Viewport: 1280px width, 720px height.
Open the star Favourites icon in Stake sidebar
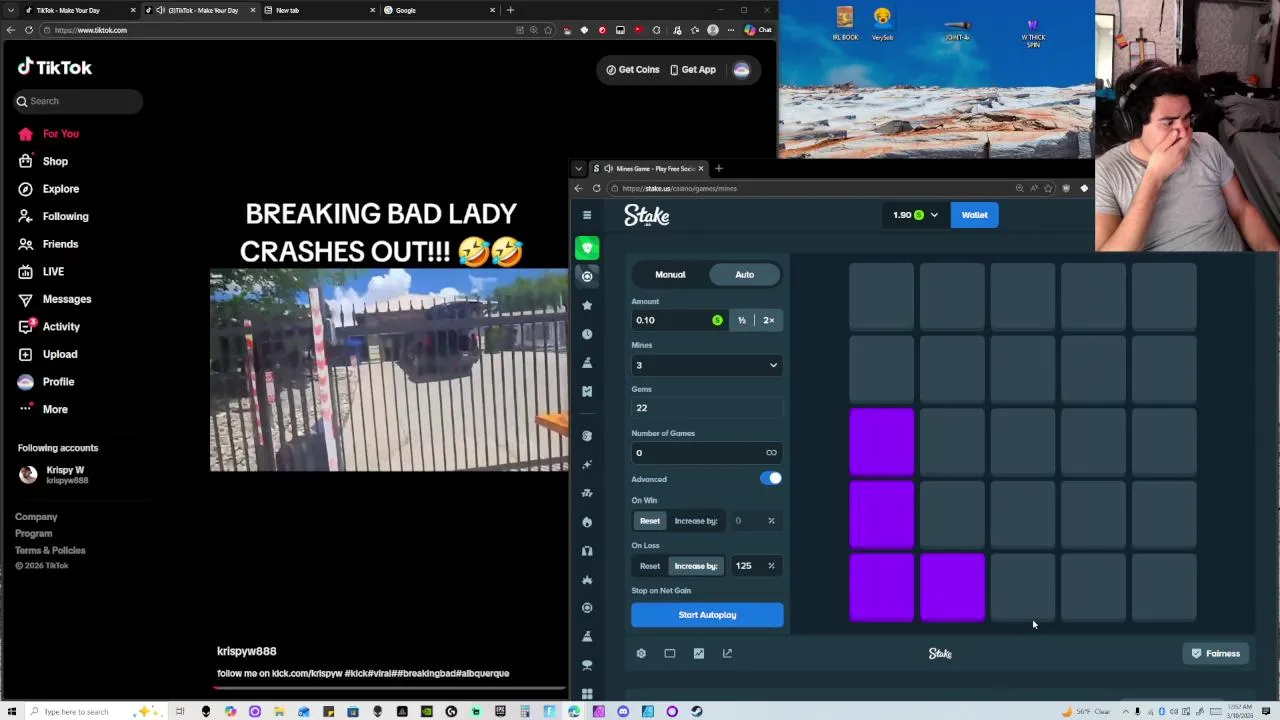click(587, 305)
